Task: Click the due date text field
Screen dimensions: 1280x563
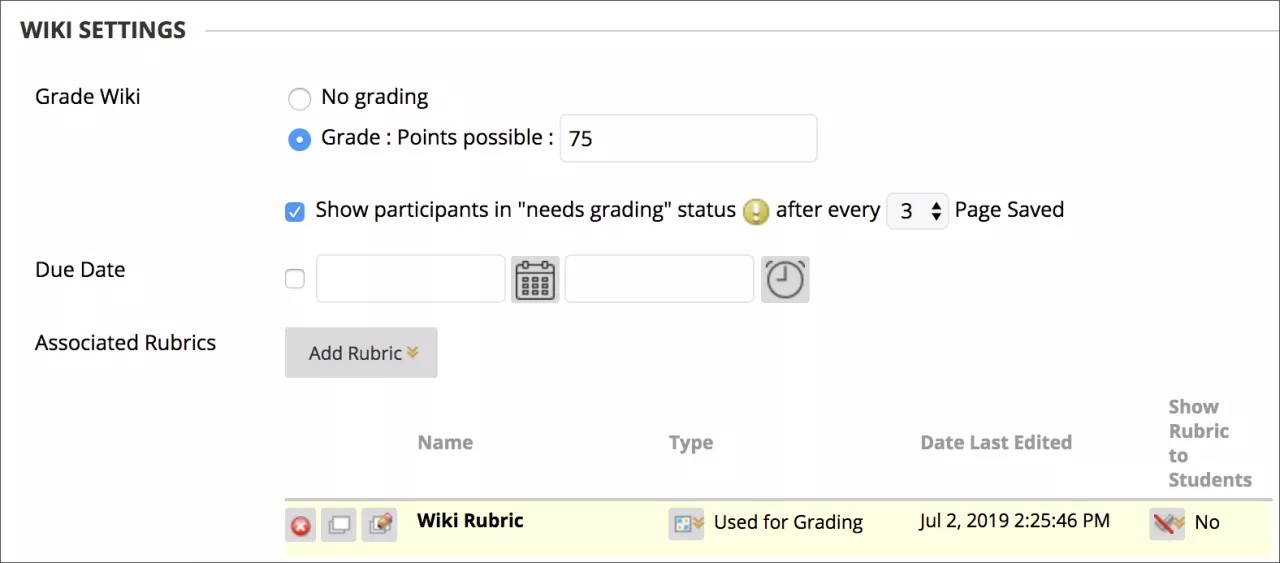Action: point(410,279)
